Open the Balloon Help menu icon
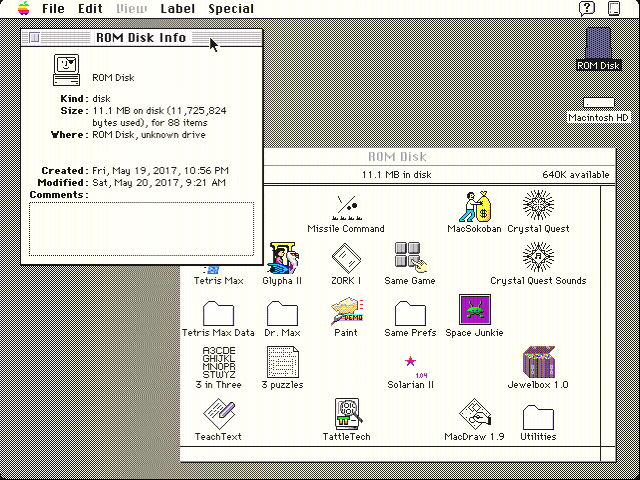The width and height of the screenshot is (640, 480). coord(587,9)
